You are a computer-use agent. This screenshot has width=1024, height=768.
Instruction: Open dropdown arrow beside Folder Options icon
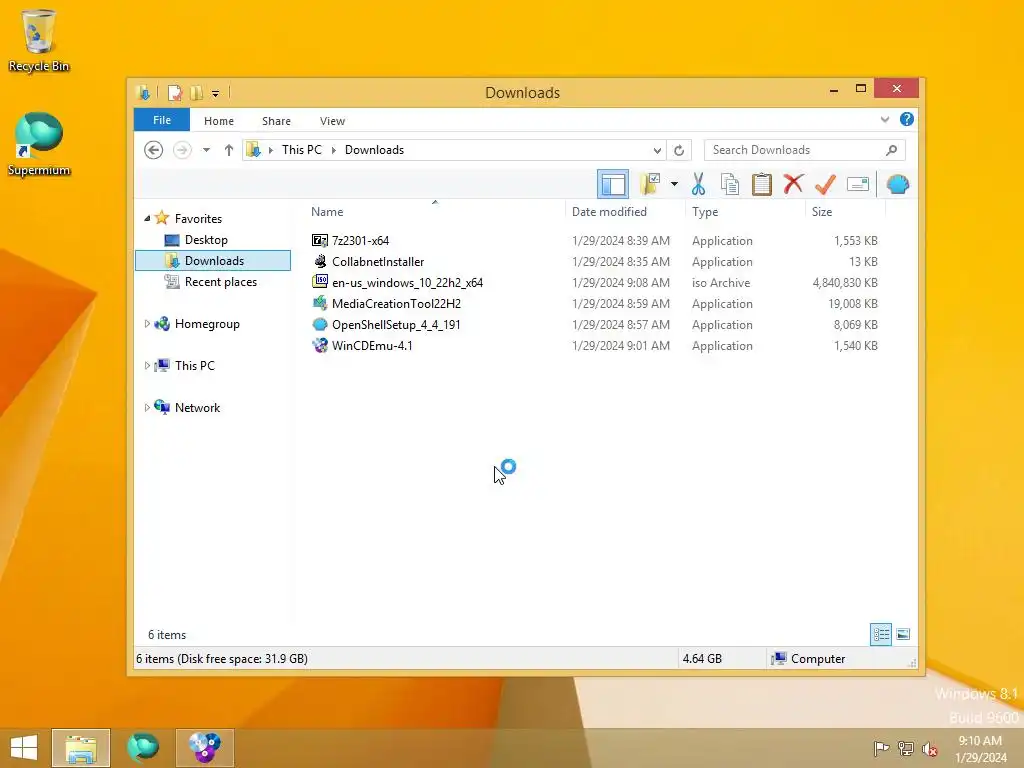point(674,184)
